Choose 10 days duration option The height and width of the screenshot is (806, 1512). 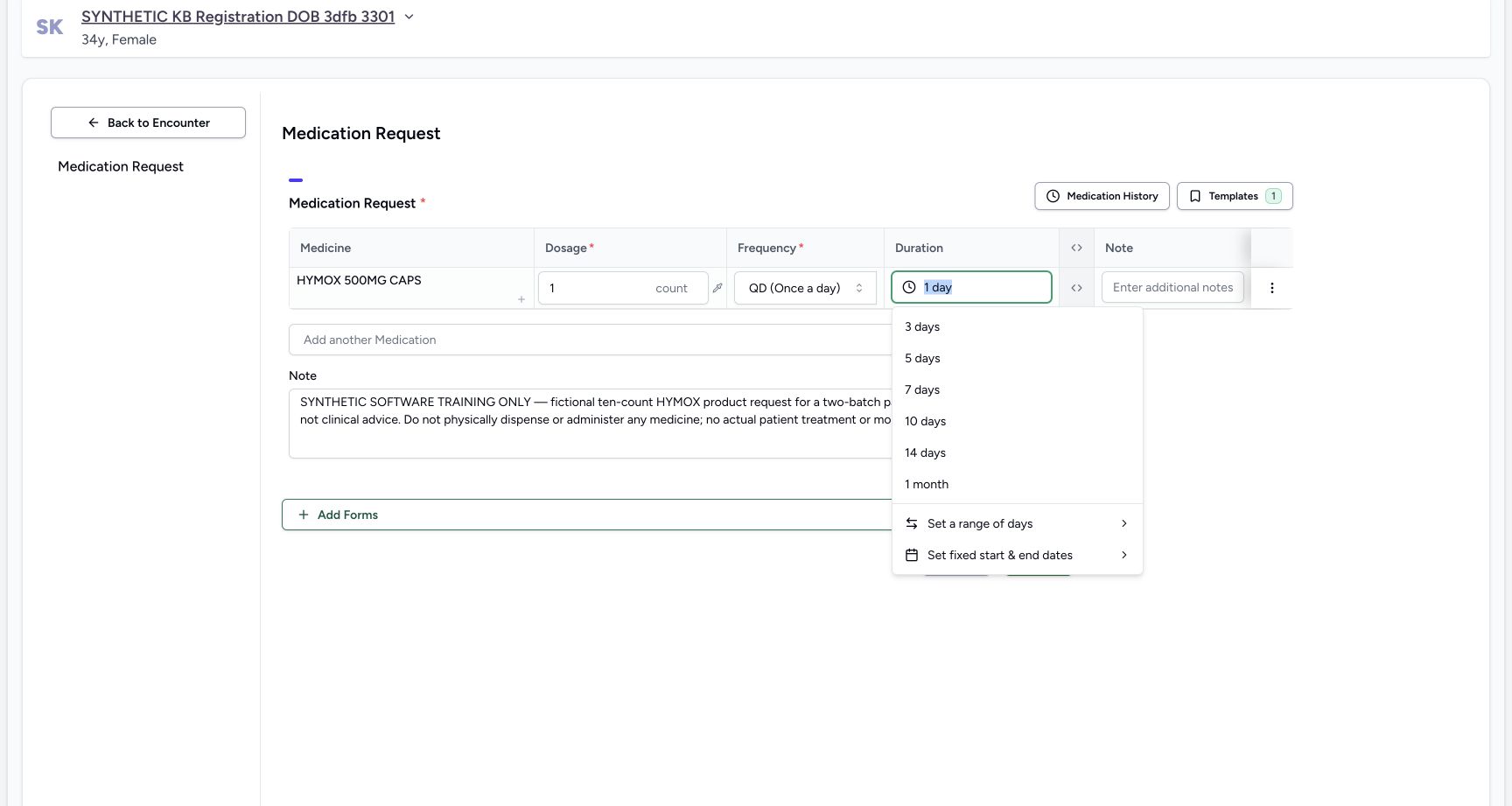click(x=1018, y=421)
